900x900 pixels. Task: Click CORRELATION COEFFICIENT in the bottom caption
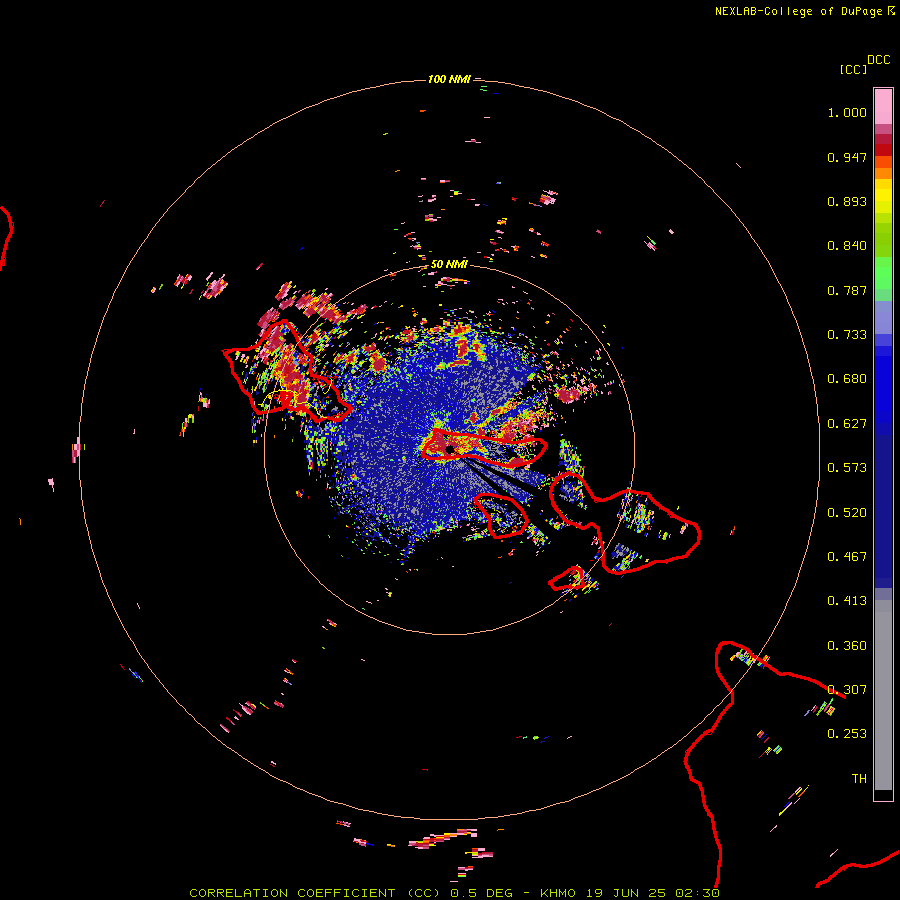[x=292, y=893]
